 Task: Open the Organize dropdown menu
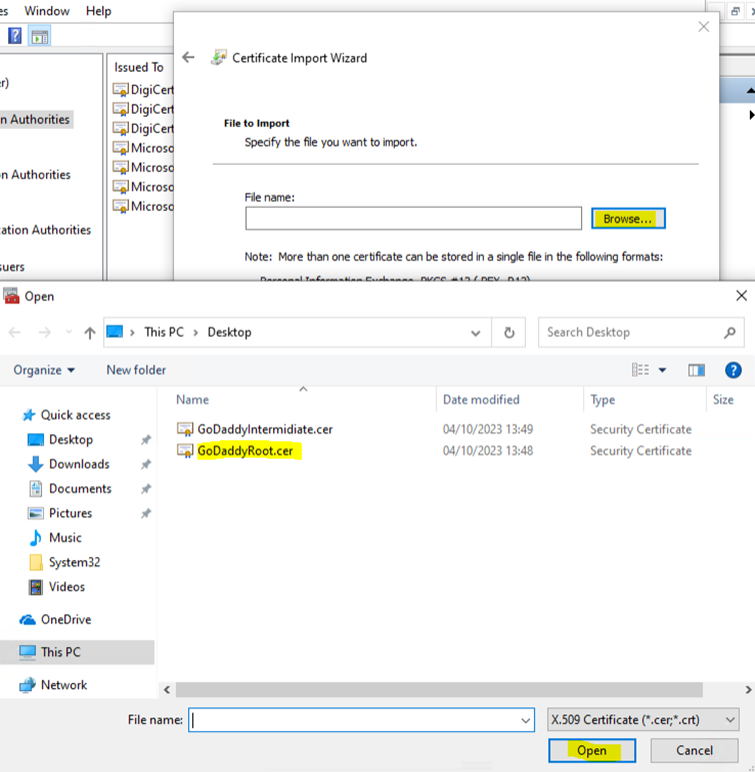click(x=44, y=370)
